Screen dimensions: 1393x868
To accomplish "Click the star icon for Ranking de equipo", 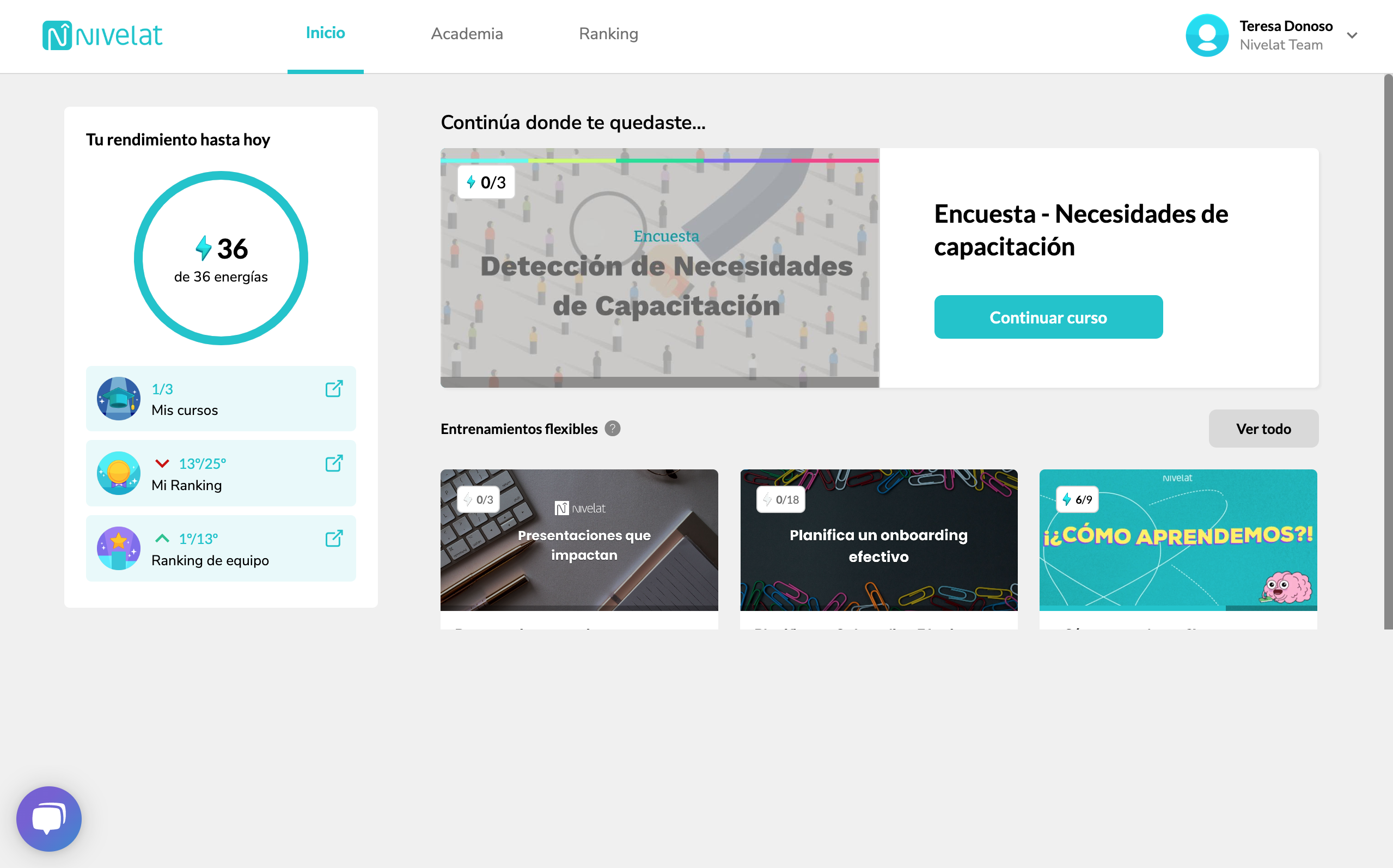I will 118,548.
